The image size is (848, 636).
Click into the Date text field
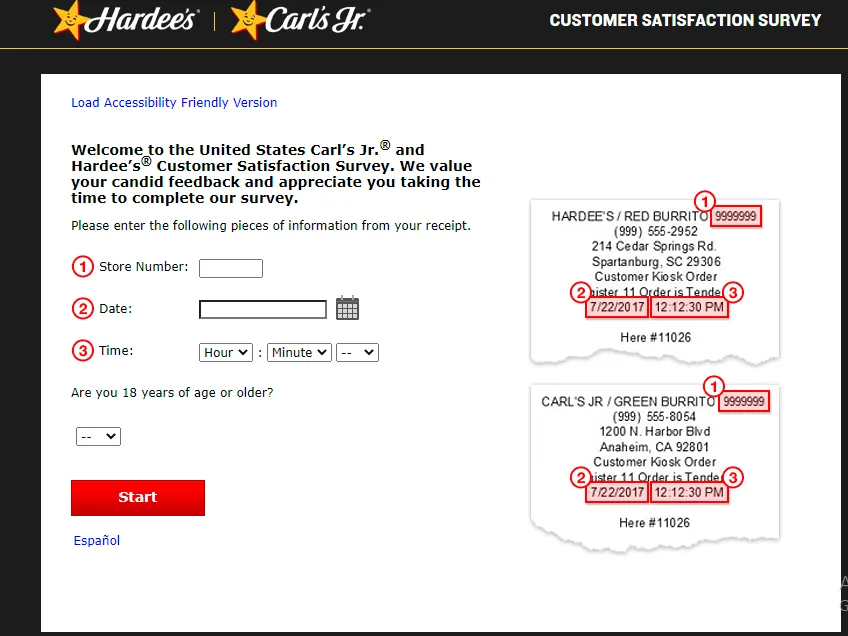point(263,310)
